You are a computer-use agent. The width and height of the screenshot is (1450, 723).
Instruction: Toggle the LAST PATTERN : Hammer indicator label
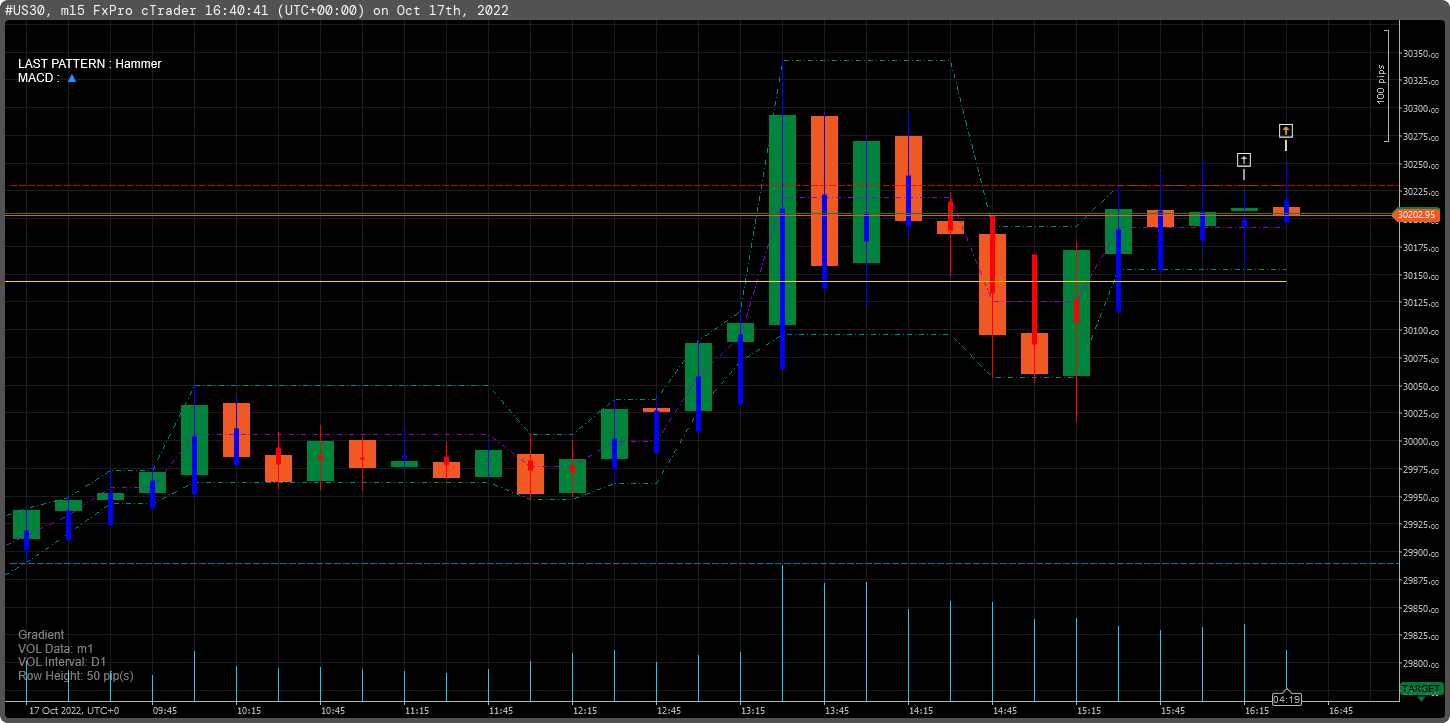(89, 63)
